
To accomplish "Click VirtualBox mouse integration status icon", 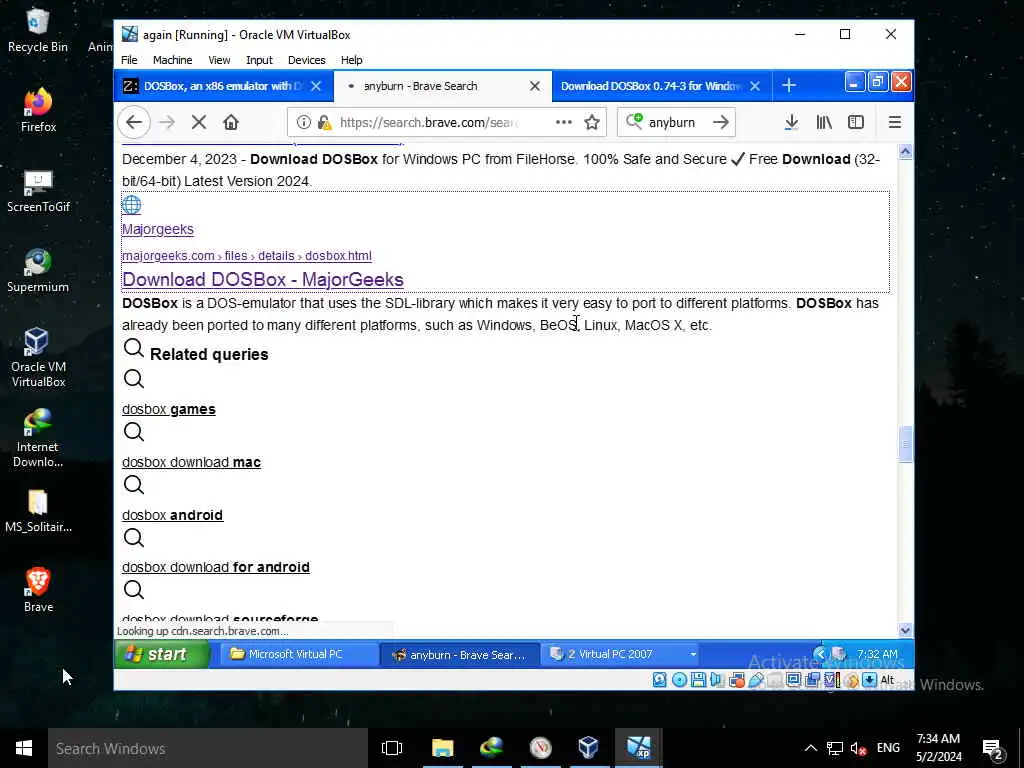I will click(851, 680).
